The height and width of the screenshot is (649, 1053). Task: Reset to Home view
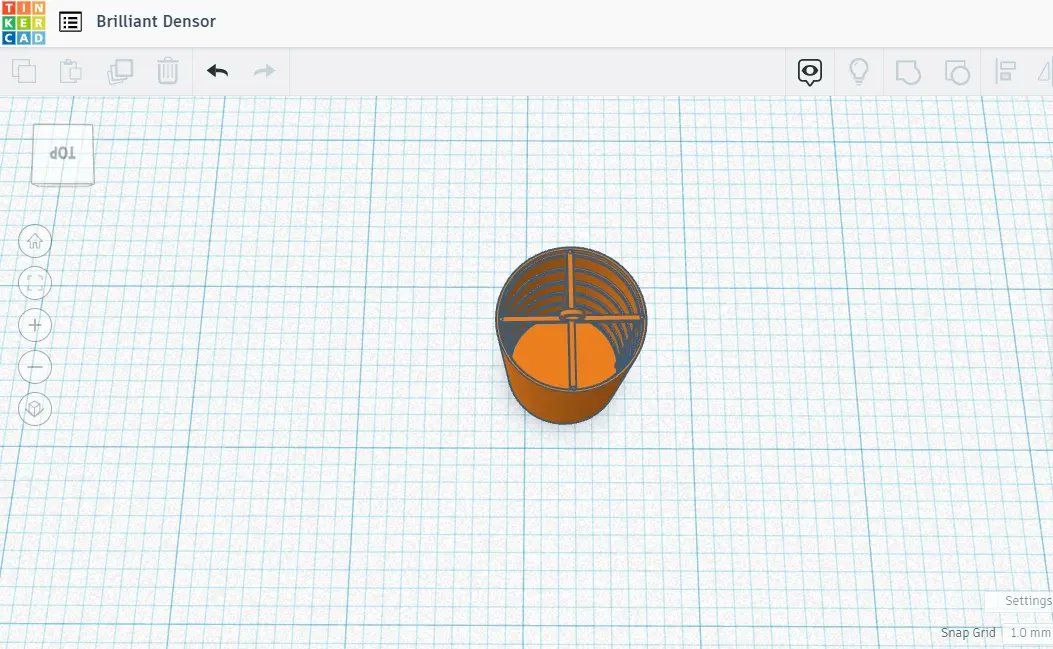35,241
